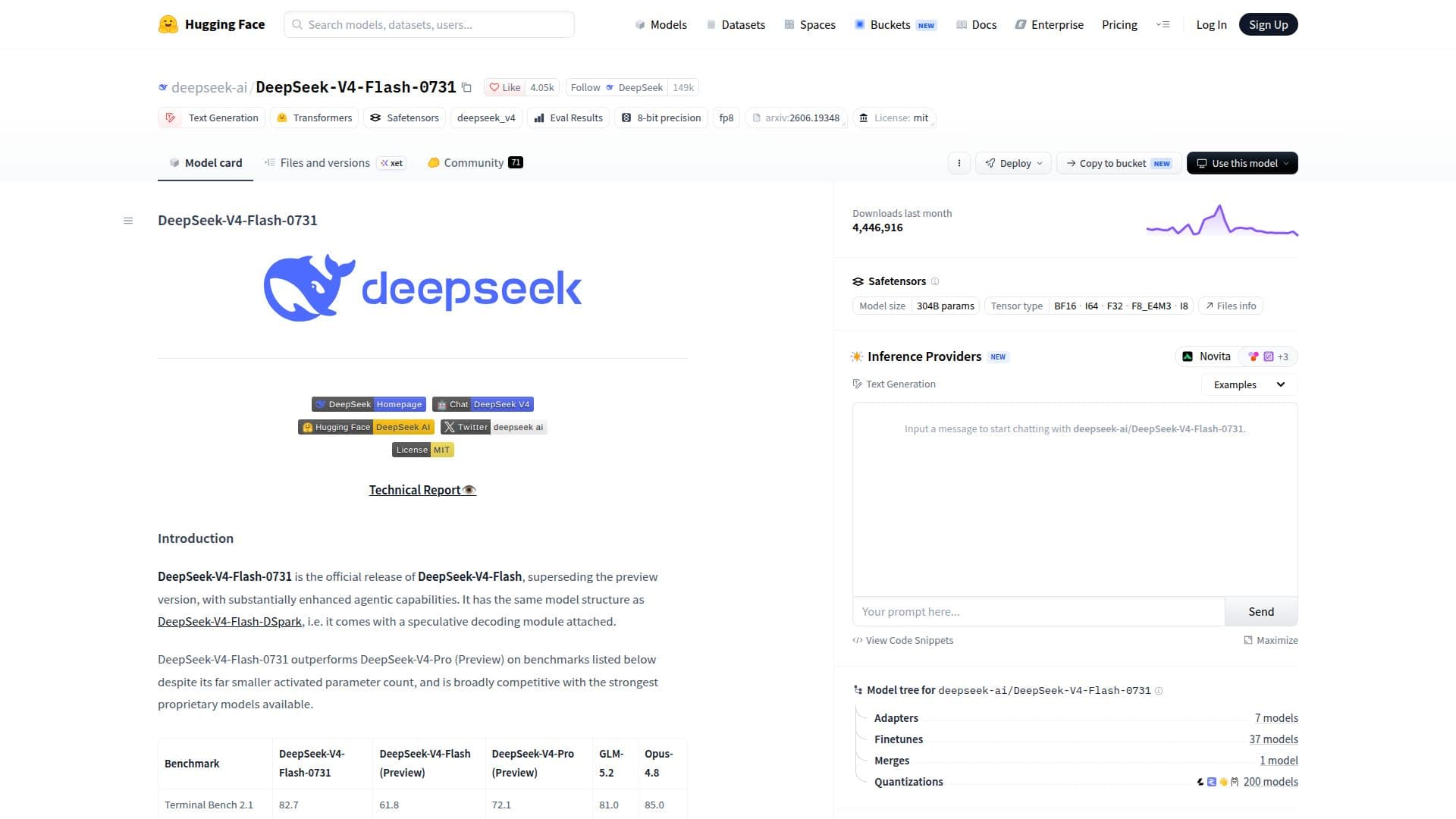
Task: Toggle table of contents hamburger icon
Action: pos(128,221)
